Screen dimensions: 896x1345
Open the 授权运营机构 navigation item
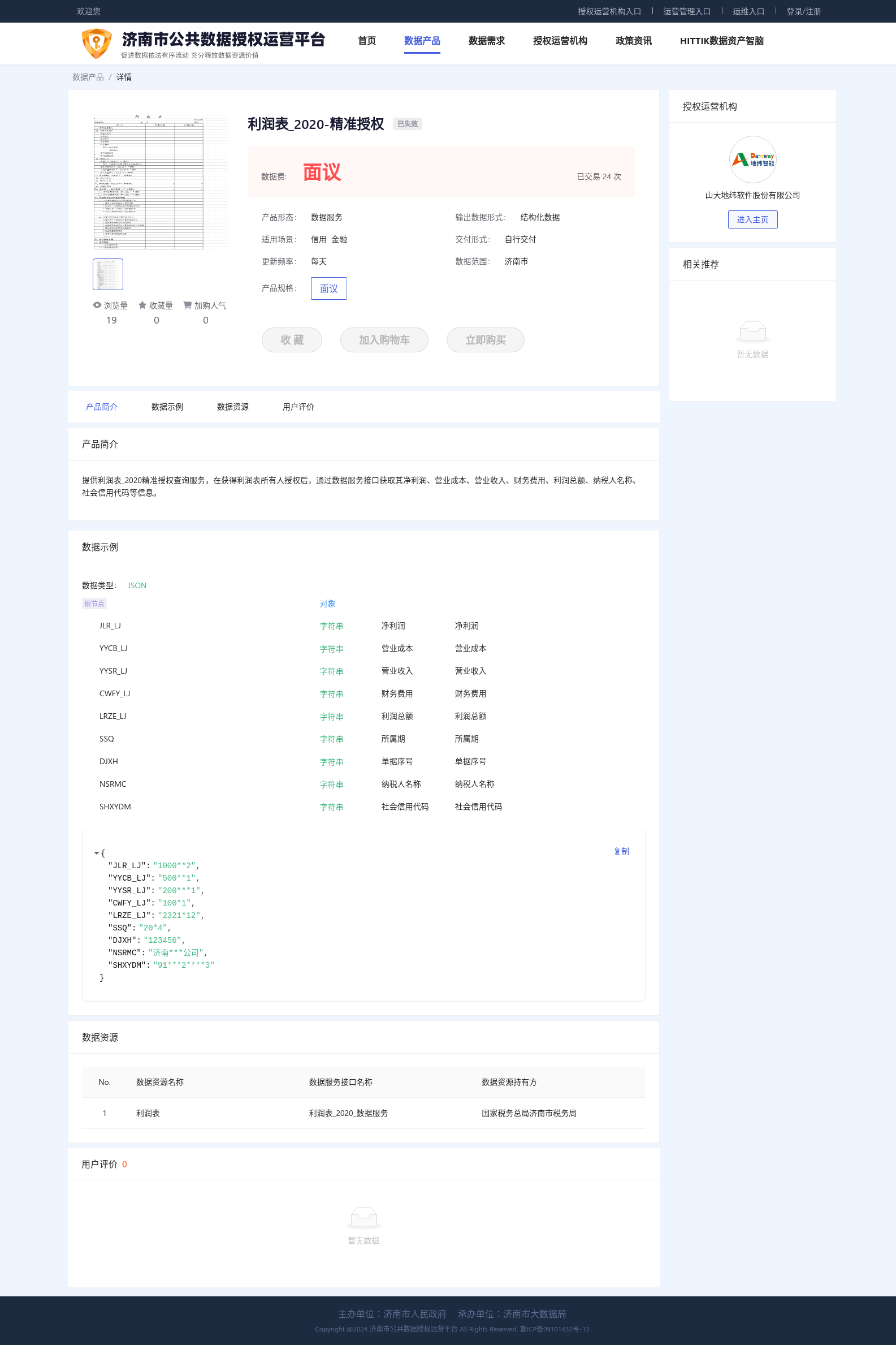click(560, 41)
